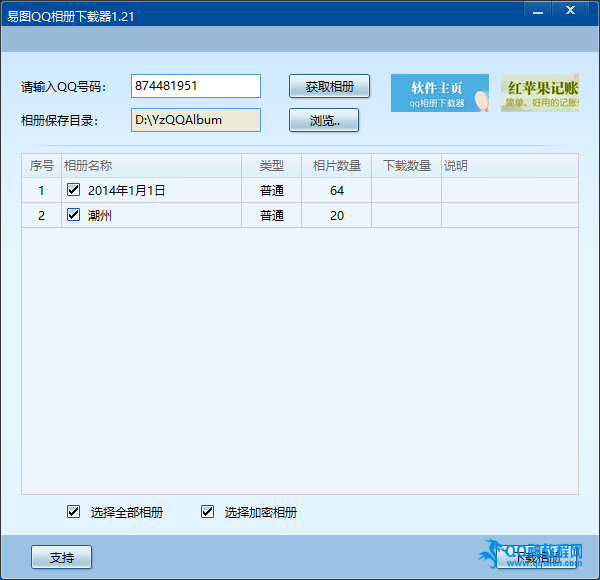
Task: Close the 易图QQ相册下载器 window
Action: tap(570, 10)
